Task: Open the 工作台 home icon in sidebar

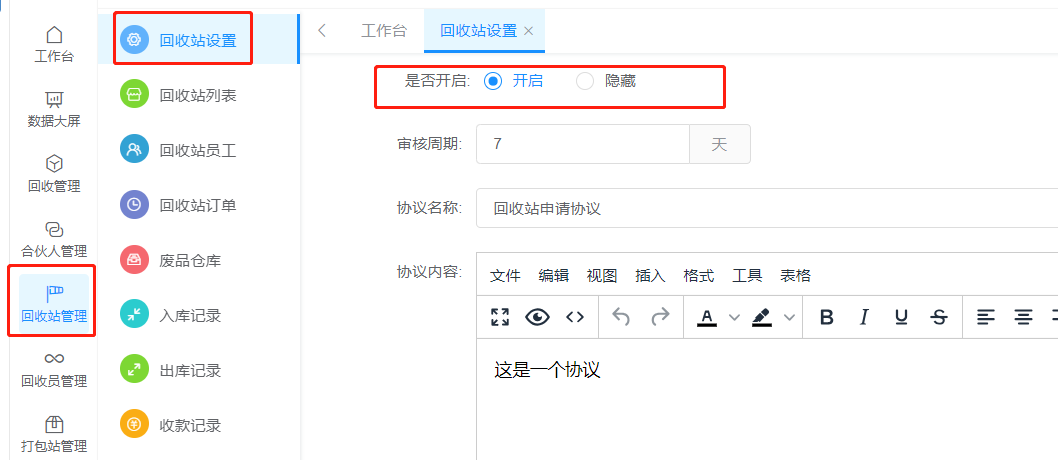Action: [x=54, y=34]
